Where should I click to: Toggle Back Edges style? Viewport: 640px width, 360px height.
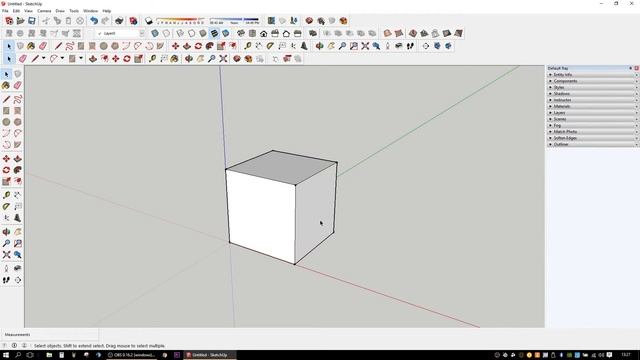166,33
